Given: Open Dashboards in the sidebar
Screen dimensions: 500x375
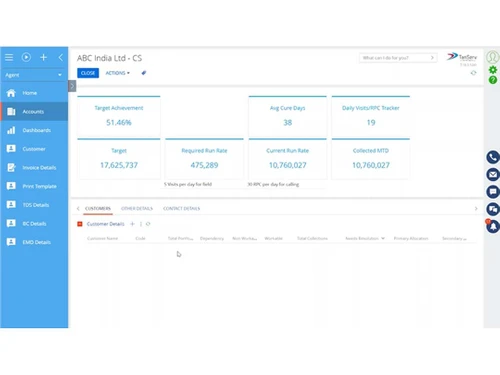Looking at the screenshot, I should [34, 130].
